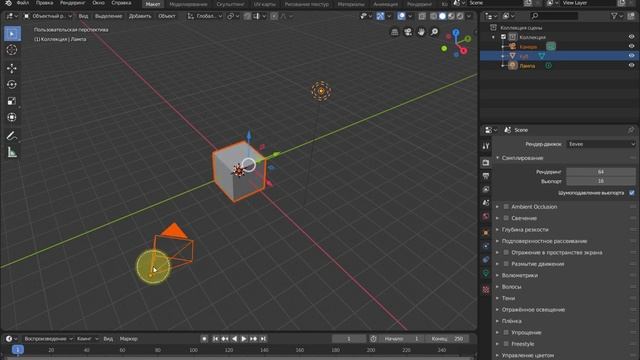Open the Scene properties tab icon
Viewport: 640px width, 360px height.
coord(486,203)
